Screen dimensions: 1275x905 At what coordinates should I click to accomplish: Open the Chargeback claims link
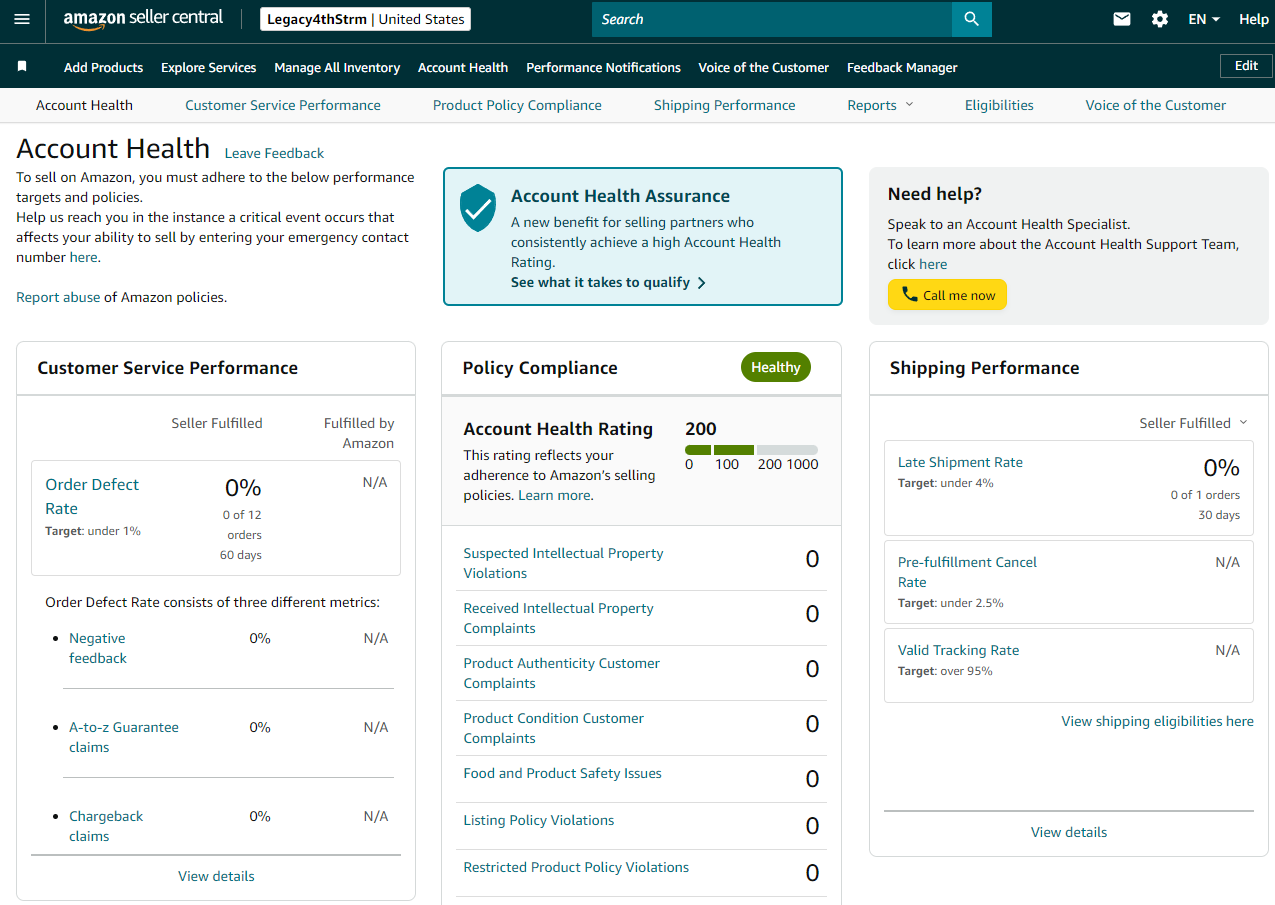[106, 826]
